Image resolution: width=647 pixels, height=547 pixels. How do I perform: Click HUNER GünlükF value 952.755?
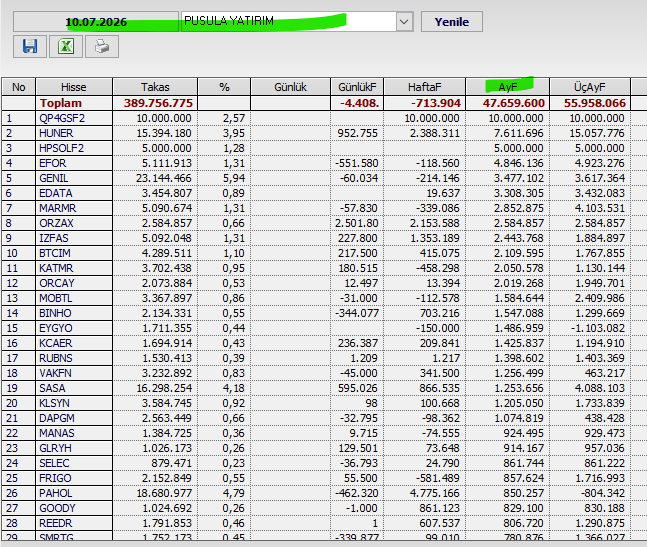point(357,133)
